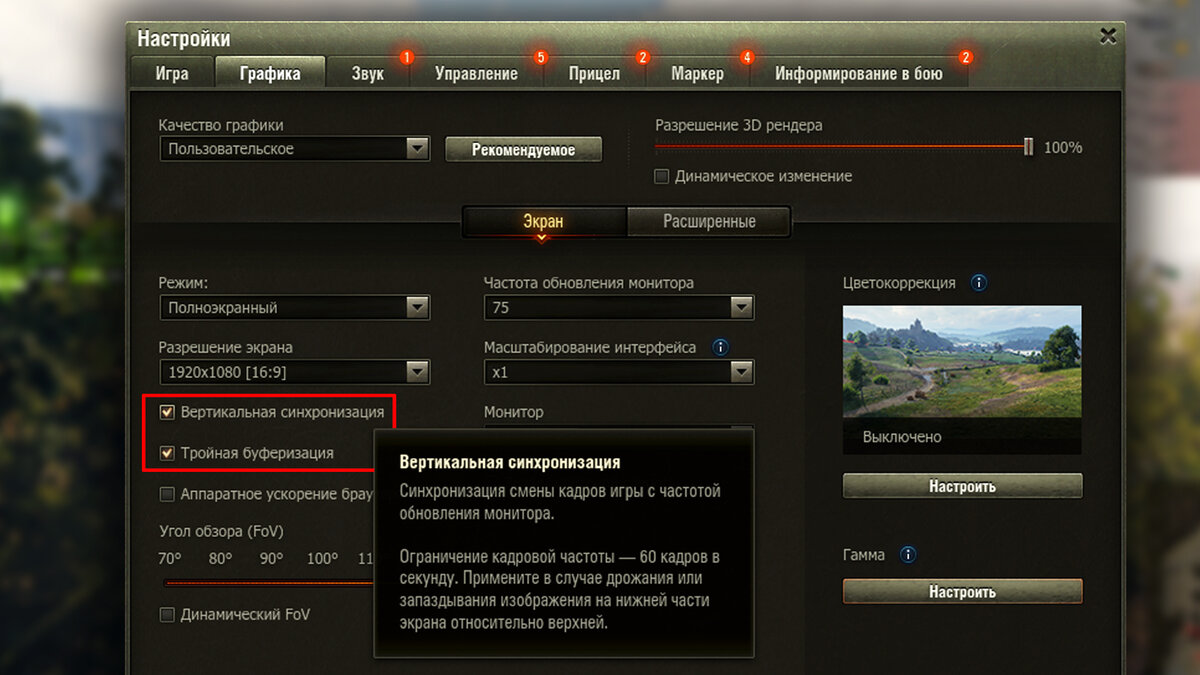Open the Качество графики dropdown
This screenshot has height=675, width=1200.
294,149
